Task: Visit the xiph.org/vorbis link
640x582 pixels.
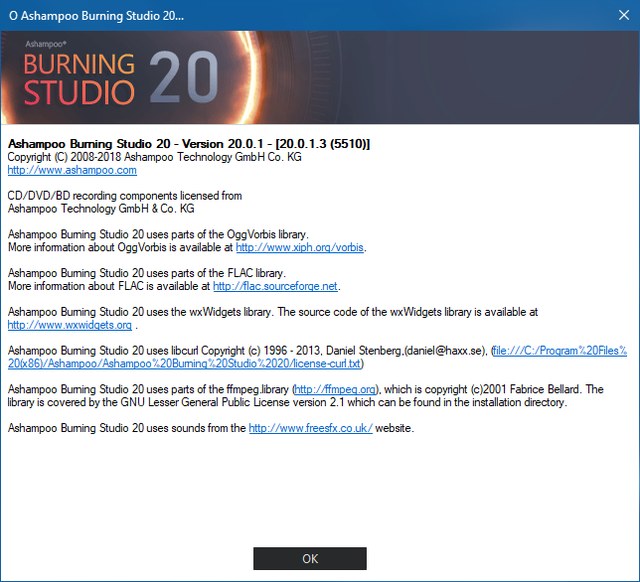Action: pyautogui.click(x=299, y=247)
